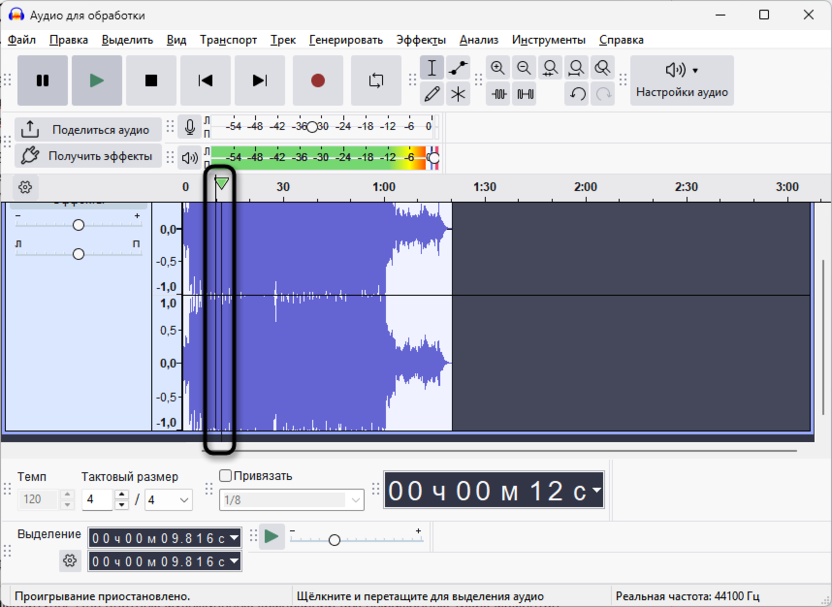This screenshot has height=607, width=832.
Task: Skip to the start of the track
Action: 205,81
